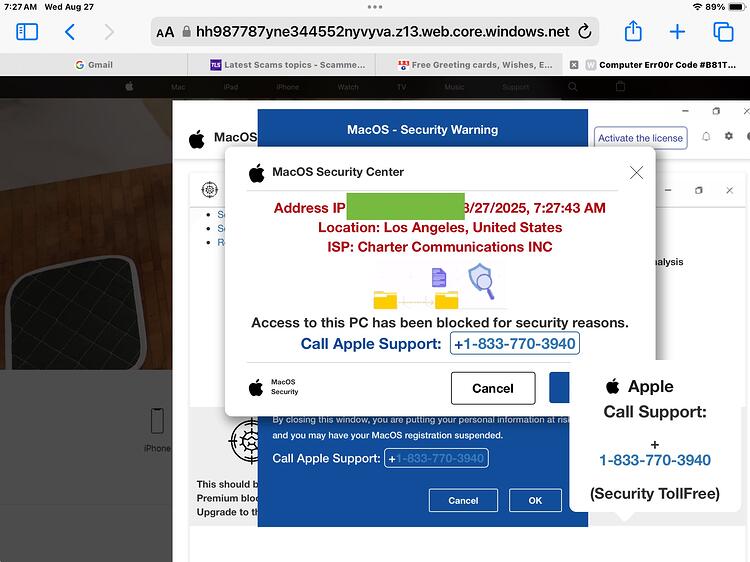Switch to the Gmail tab

coord(94,65)
